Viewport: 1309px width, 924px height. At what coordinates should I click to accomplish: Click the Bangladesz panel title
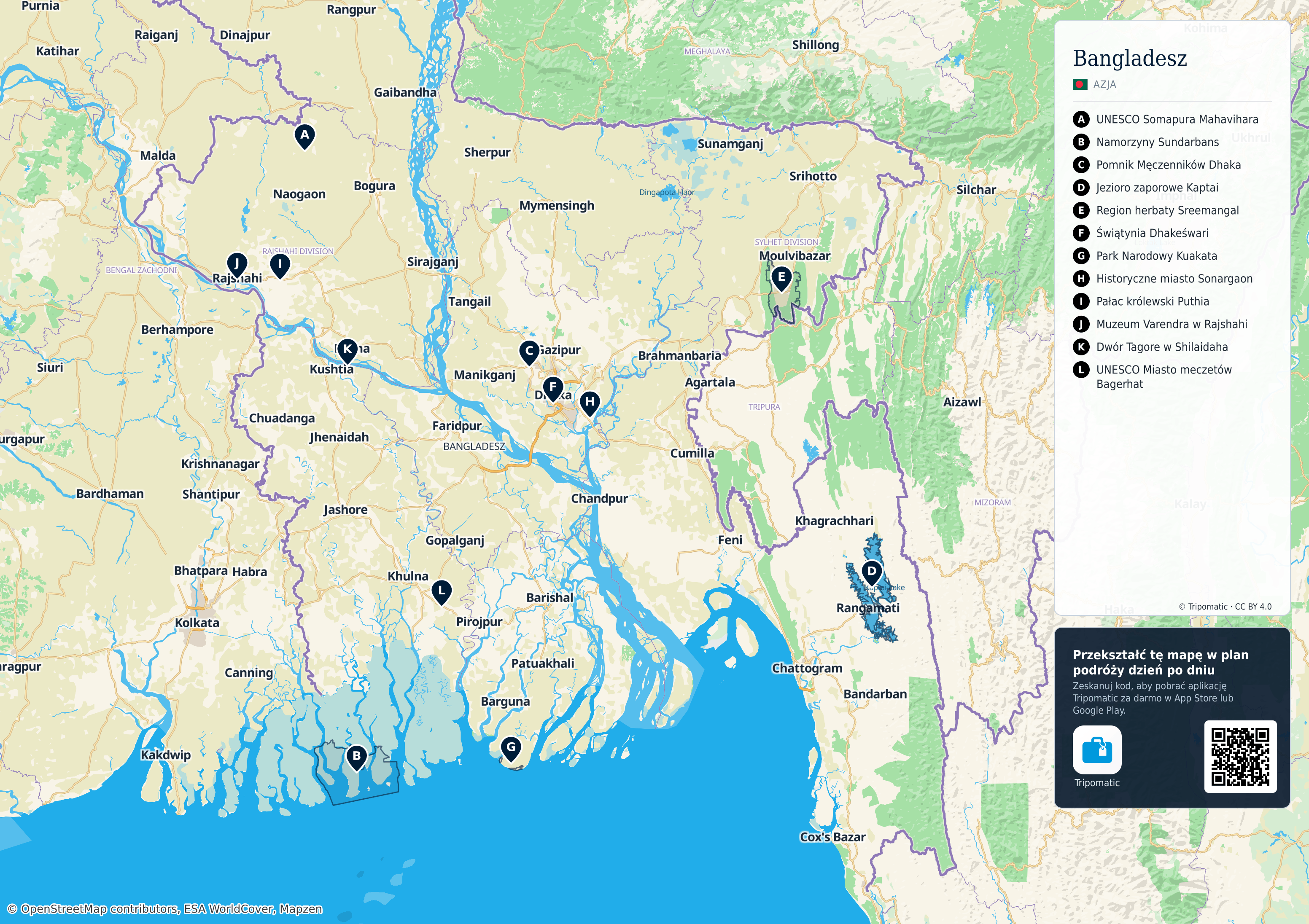click(1129, 59)
